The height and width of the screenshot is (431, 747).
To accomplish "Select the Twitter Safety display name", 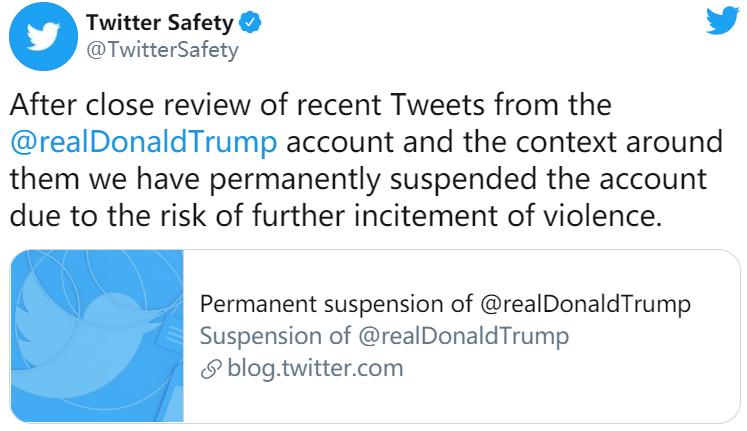I will [160, 22].
